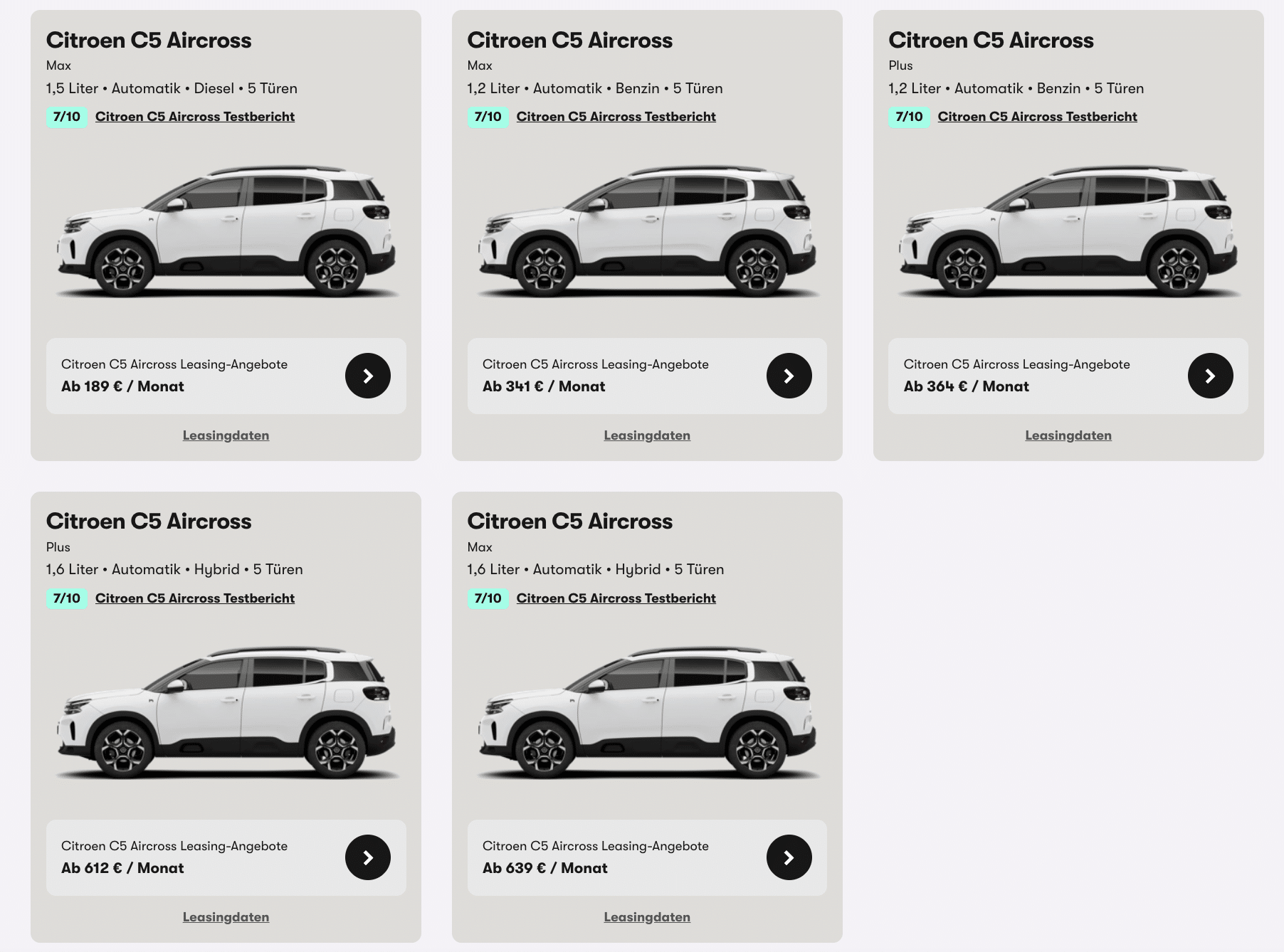Open the 341 € Benzin leasing offers arrow

tap(789, 376)
